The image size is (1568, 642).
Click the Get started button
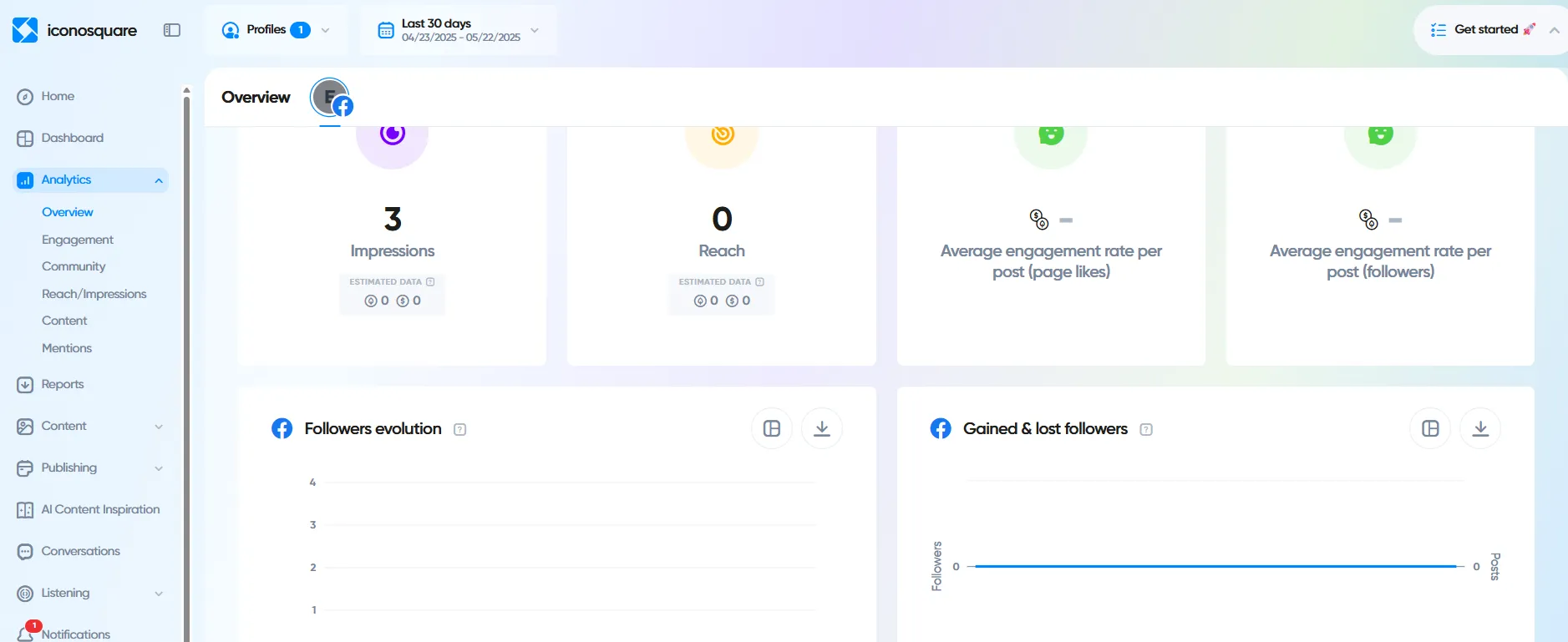pos(1485,30)
